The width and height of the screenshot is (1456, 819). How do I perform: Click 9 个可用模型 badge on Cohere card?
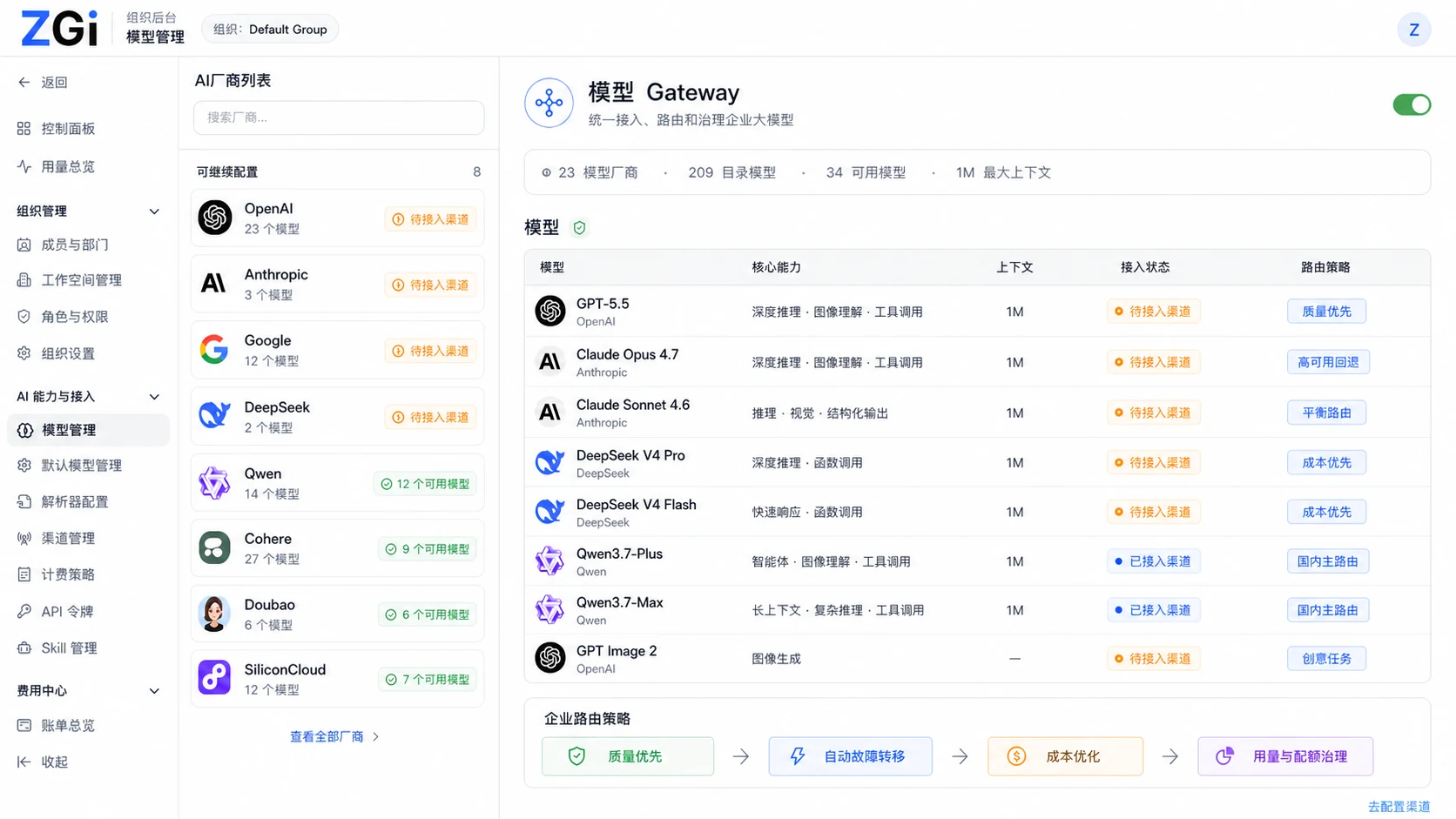428,549
